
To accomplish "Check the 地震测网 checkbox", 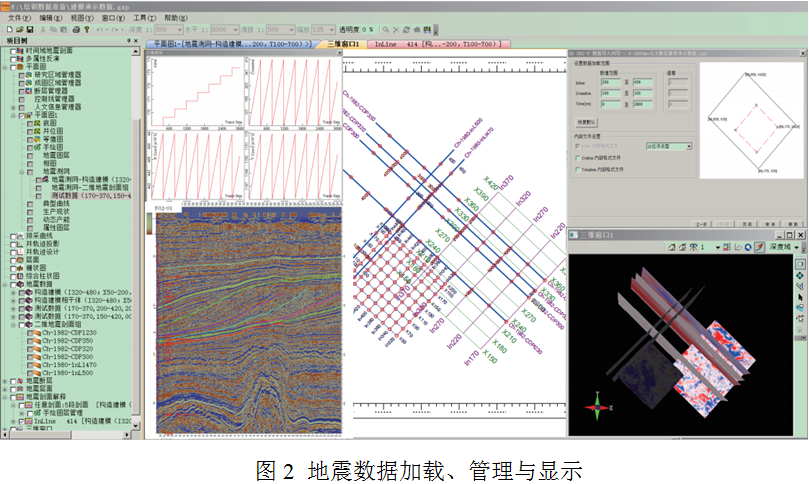I will (x=30, y=172).
